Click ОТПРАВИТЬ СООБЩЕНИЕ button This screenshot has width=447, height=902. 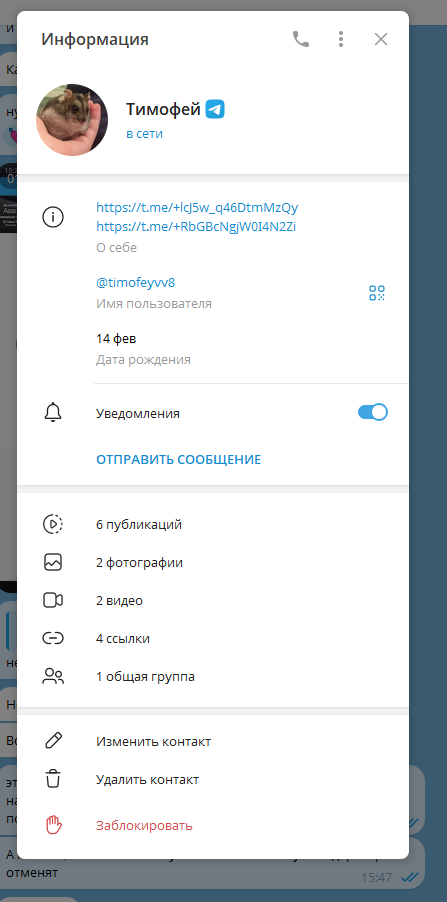tap(178, 460)
